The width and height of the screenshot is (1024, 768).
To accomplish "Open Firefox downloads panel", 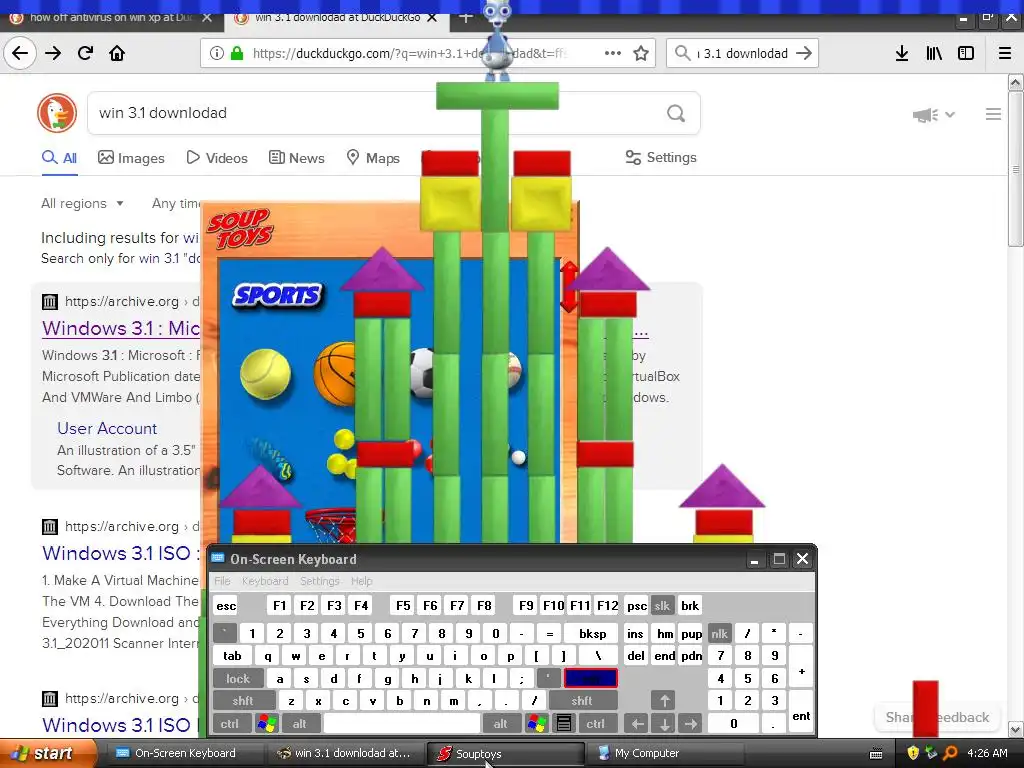I will click(x=902, y=53).
